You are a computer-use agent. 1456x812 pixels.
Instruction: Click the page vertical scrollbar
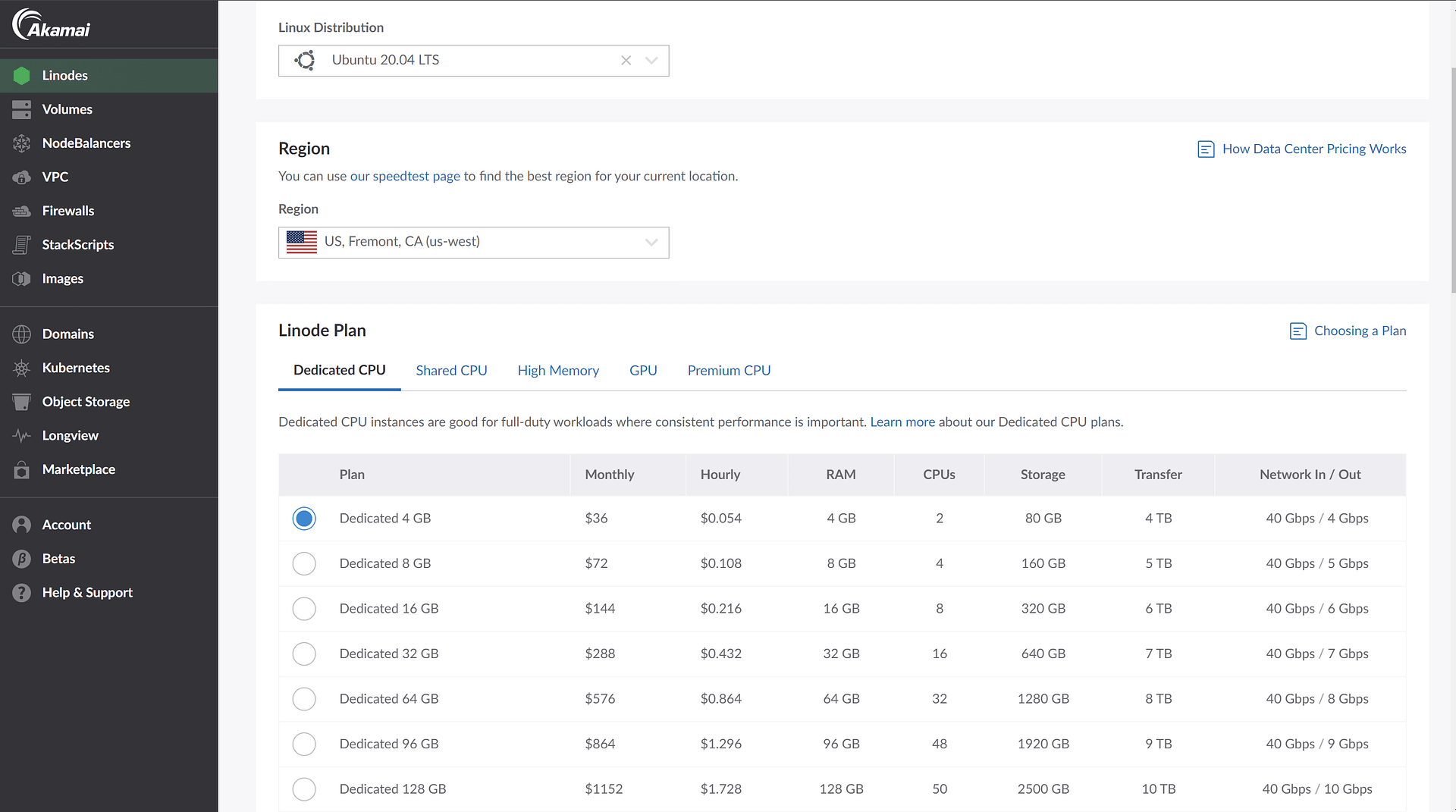[x=1451, y=182]
